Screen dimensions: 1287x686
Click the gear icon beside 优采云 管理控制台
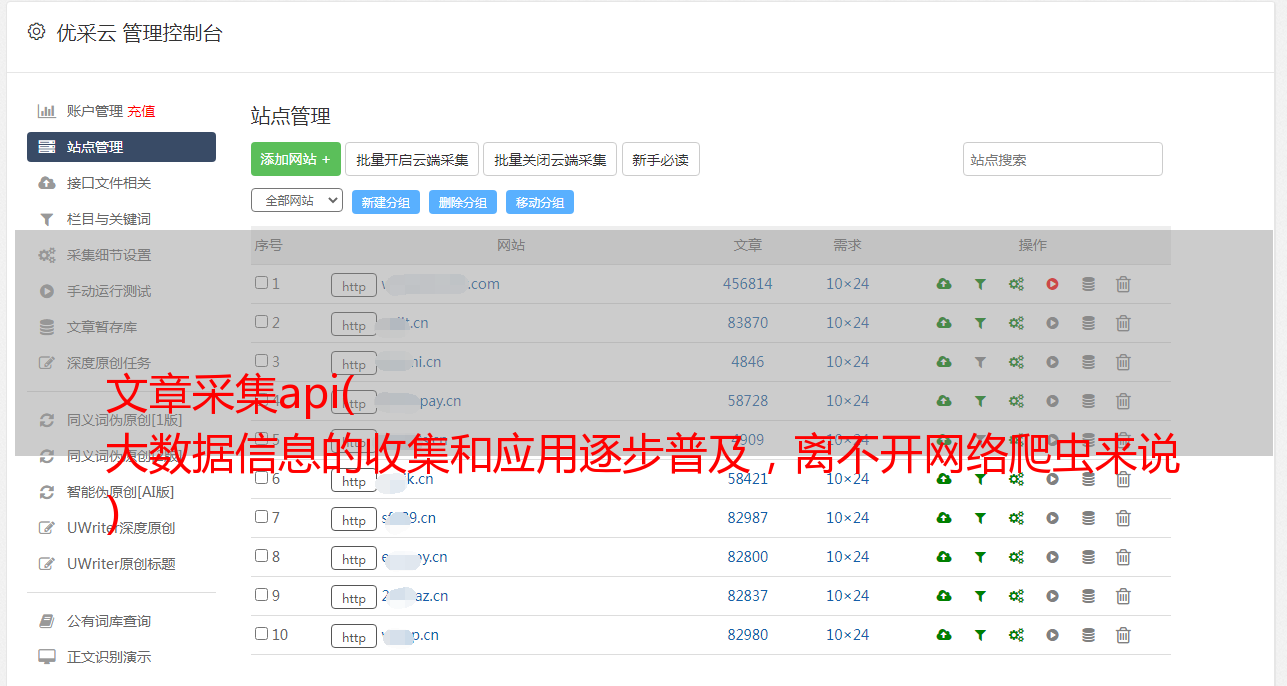[37, 32]
